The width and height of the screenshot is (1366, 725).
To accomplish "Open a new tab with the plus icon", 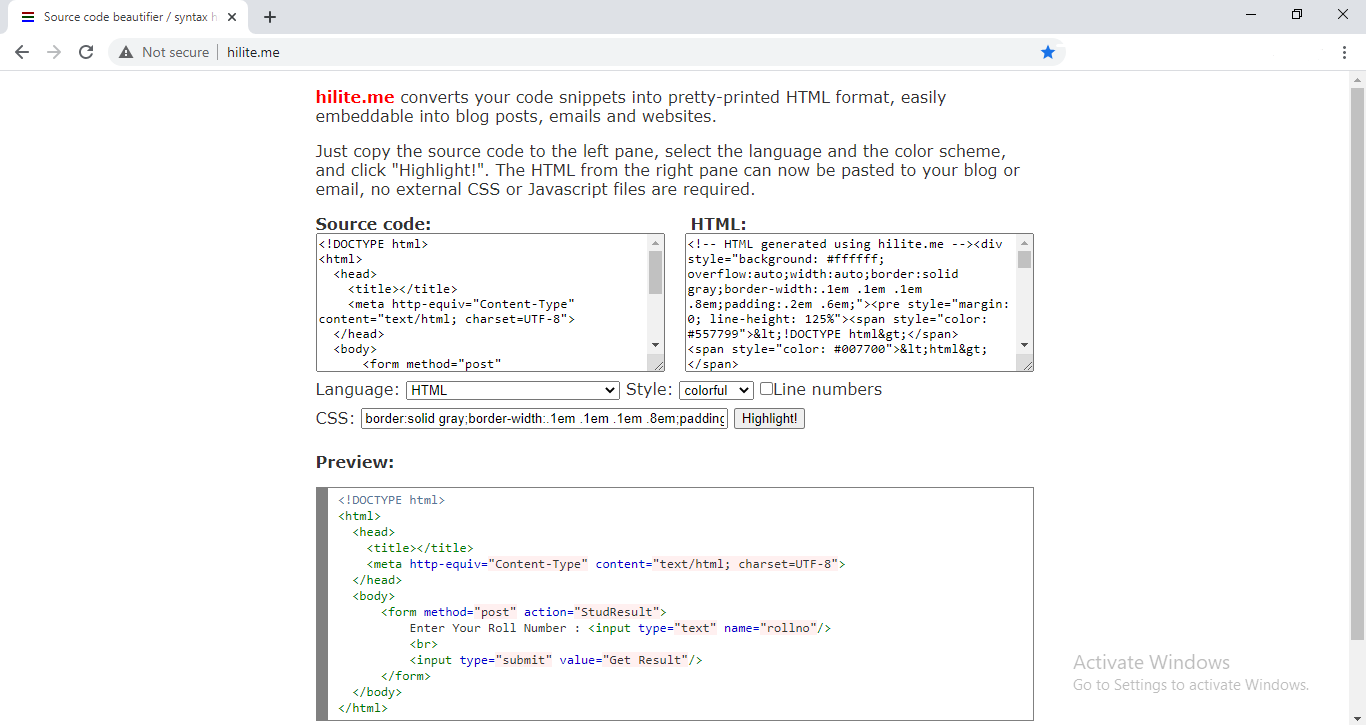I will tap(270, 16).
